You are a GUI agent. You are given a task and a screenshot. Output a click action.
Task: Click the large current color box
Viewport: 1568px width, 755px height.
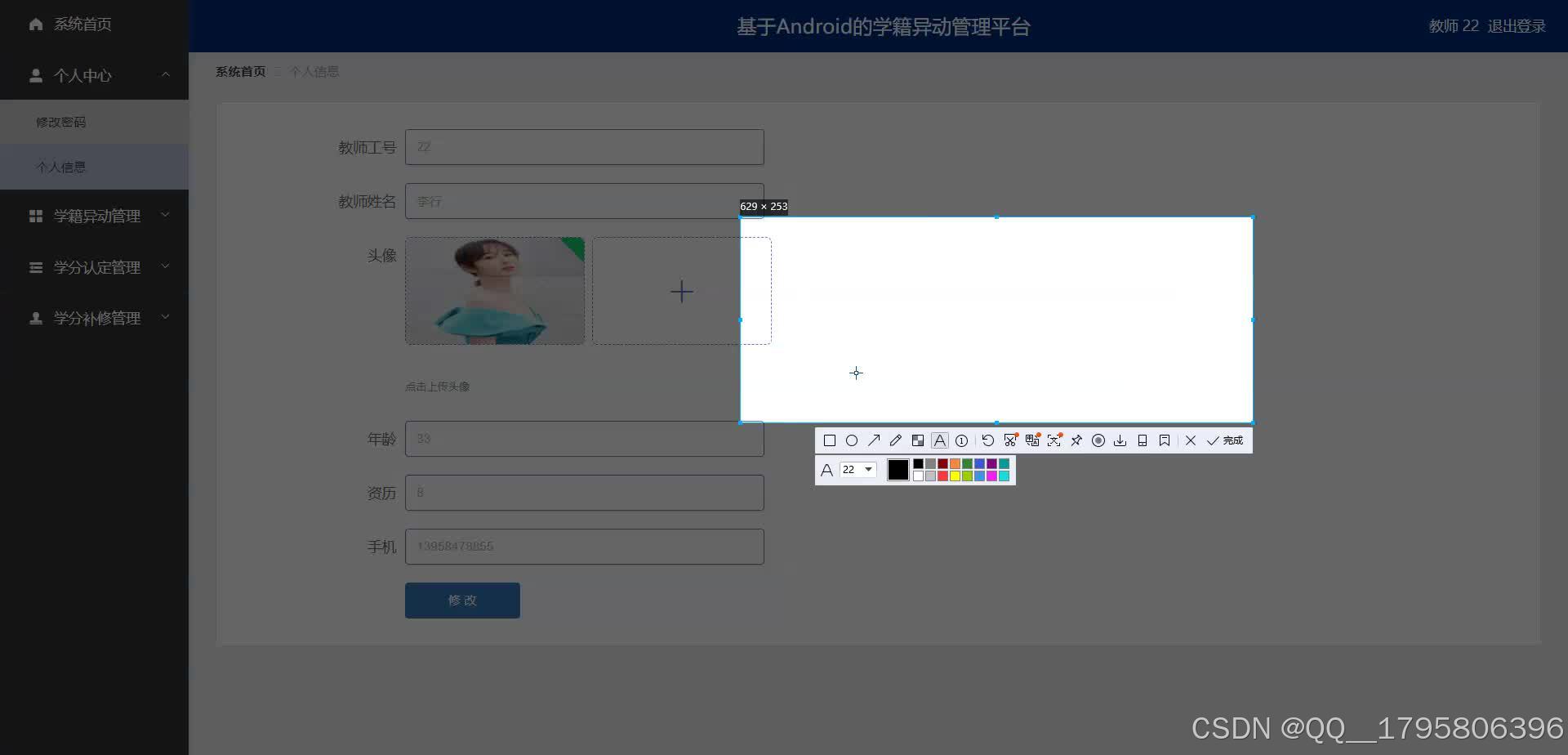point(898,470)
